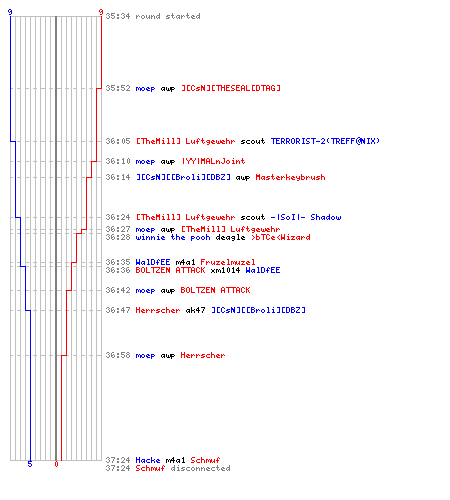Click the 36:05 timestamp
This screenshot has width=450, height=500.
pos(118,141)
